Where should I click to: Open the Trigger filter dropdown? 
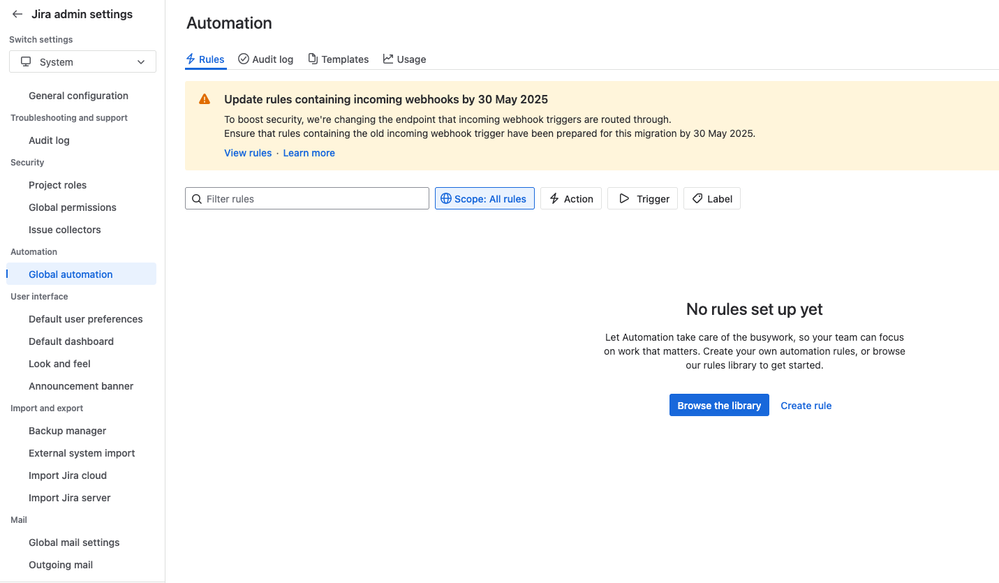642,199
